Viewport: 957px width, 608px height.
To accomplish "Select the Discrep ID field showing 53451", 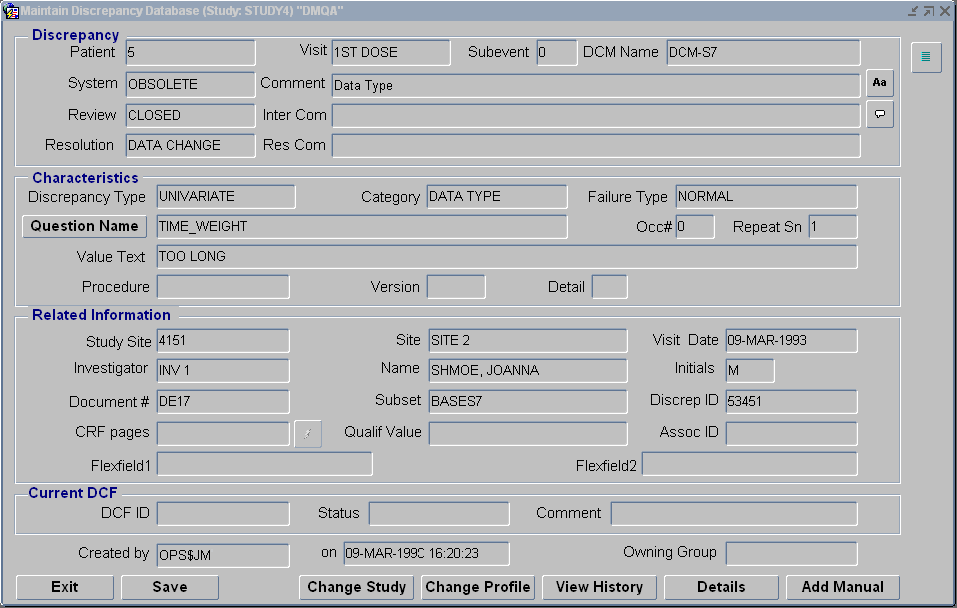I will click(791, 401).
